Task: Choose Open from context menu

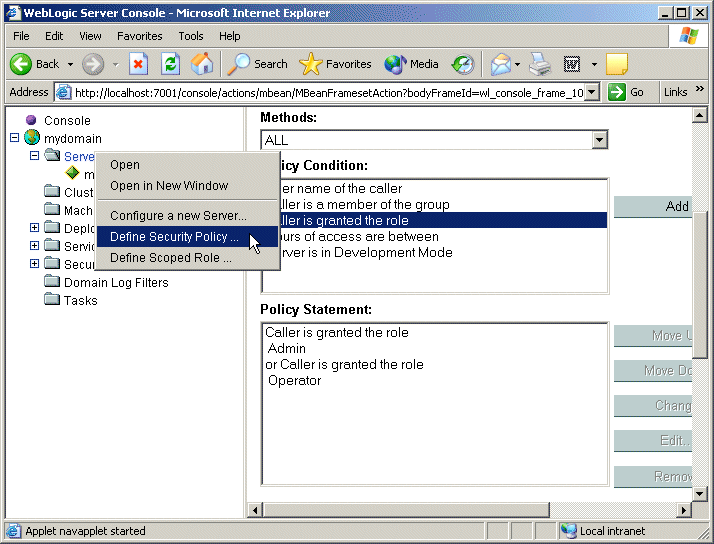Action: pyautogui.click(x=188, y=165)
